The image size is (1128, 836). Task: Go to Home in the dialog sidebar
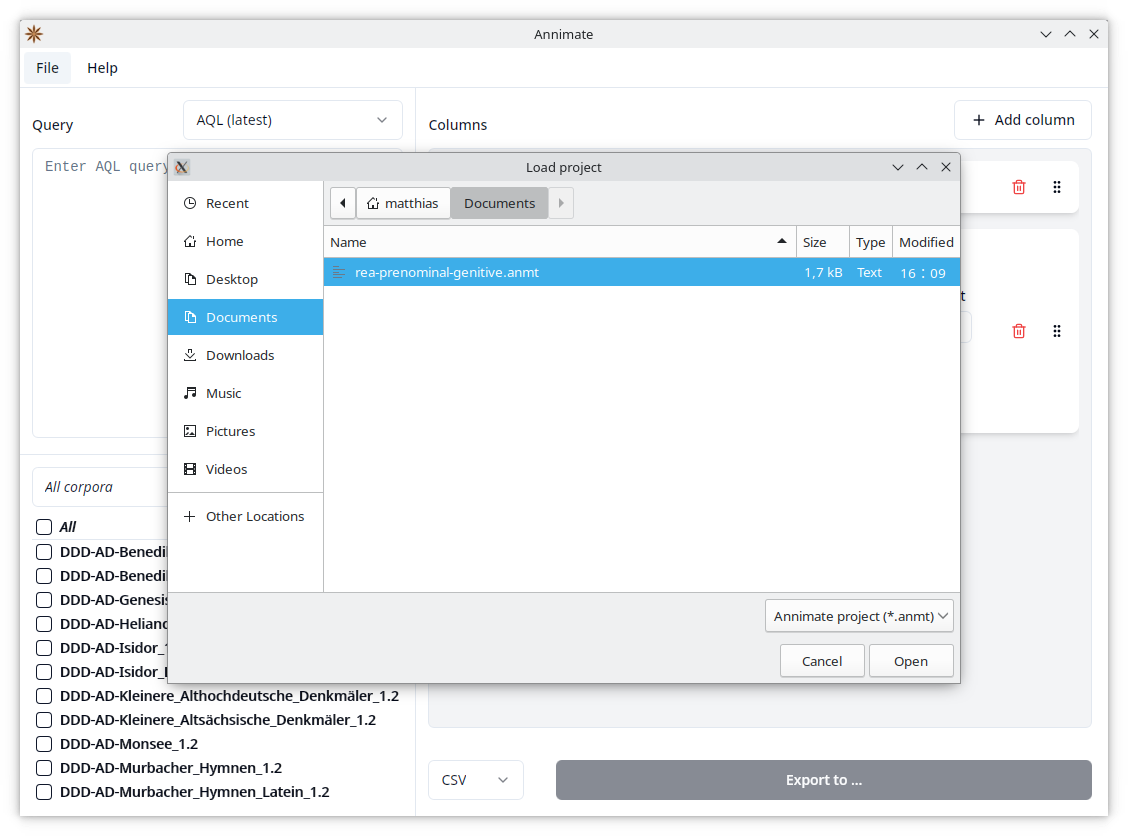[x=245, y=242]
